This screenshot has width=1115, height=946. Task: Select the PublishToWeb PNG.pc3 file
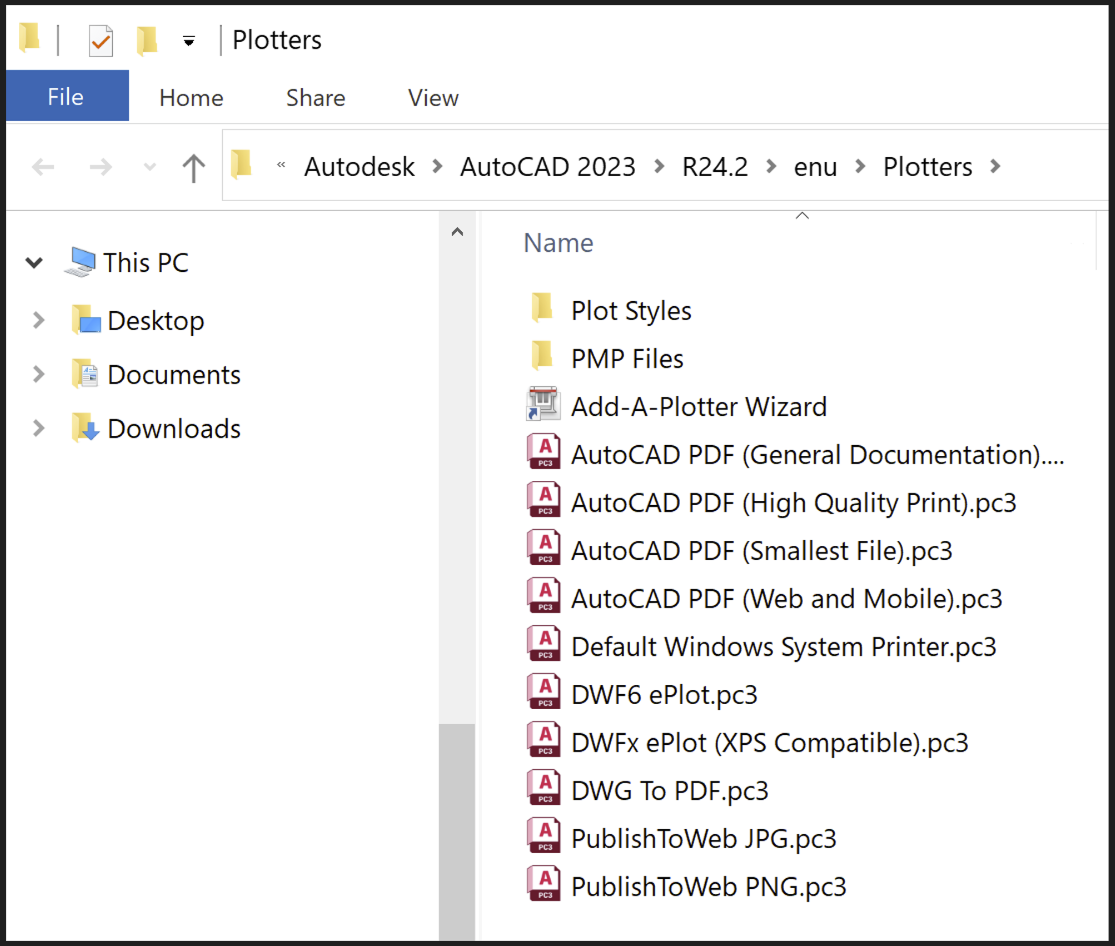click(x=708, y=886)
